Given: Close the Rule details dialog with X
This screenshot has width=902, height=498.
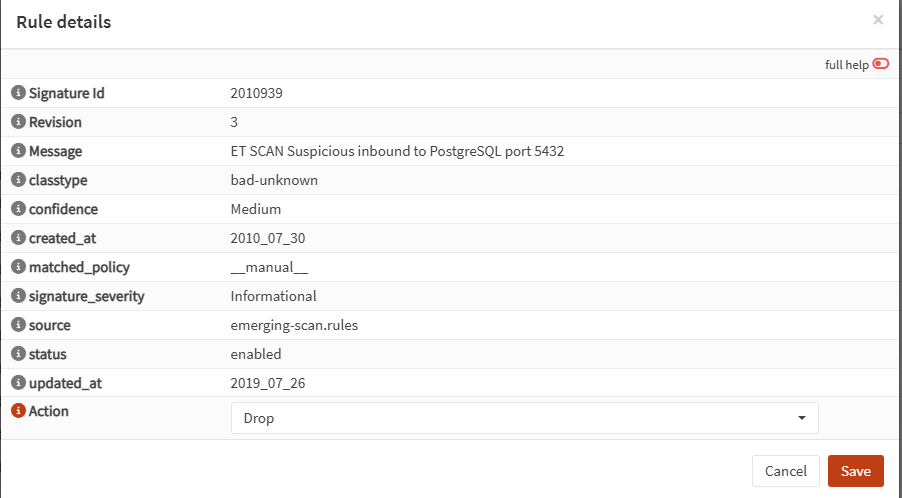Looking at the screenshot, I should pos(878,20).
